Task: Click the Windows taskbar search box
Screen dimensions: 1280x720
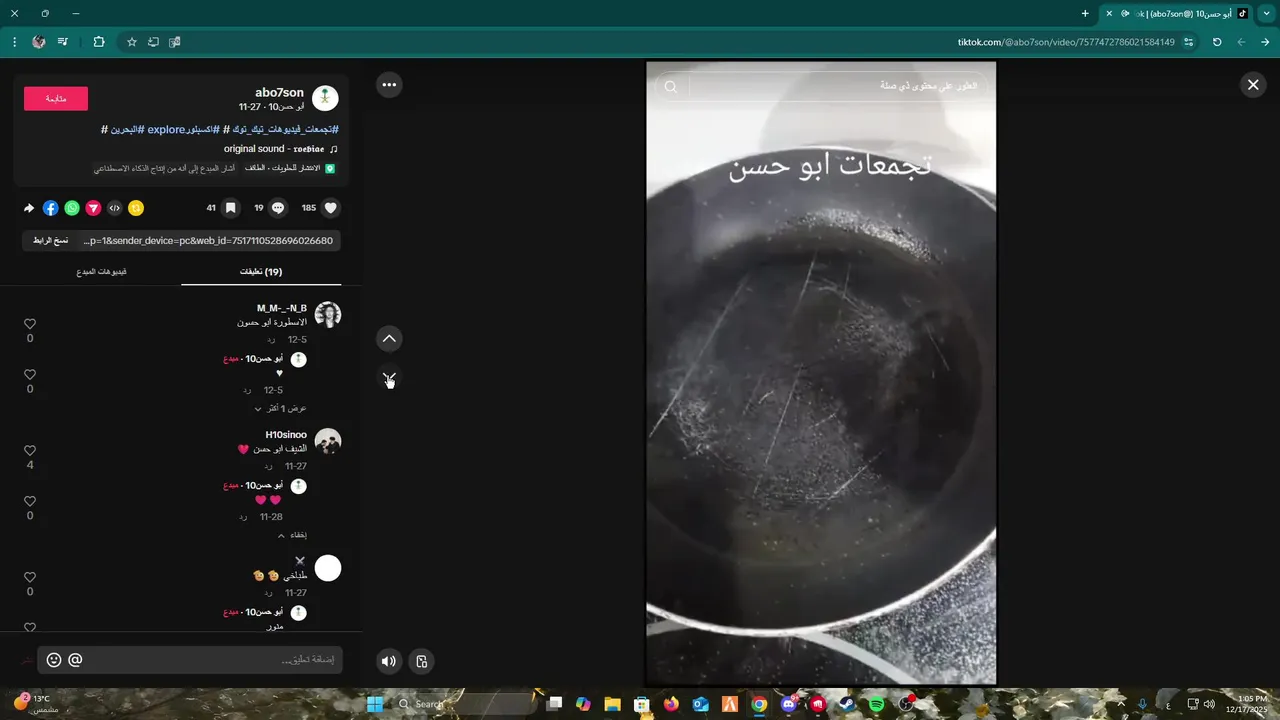Action: coord(466,704)
